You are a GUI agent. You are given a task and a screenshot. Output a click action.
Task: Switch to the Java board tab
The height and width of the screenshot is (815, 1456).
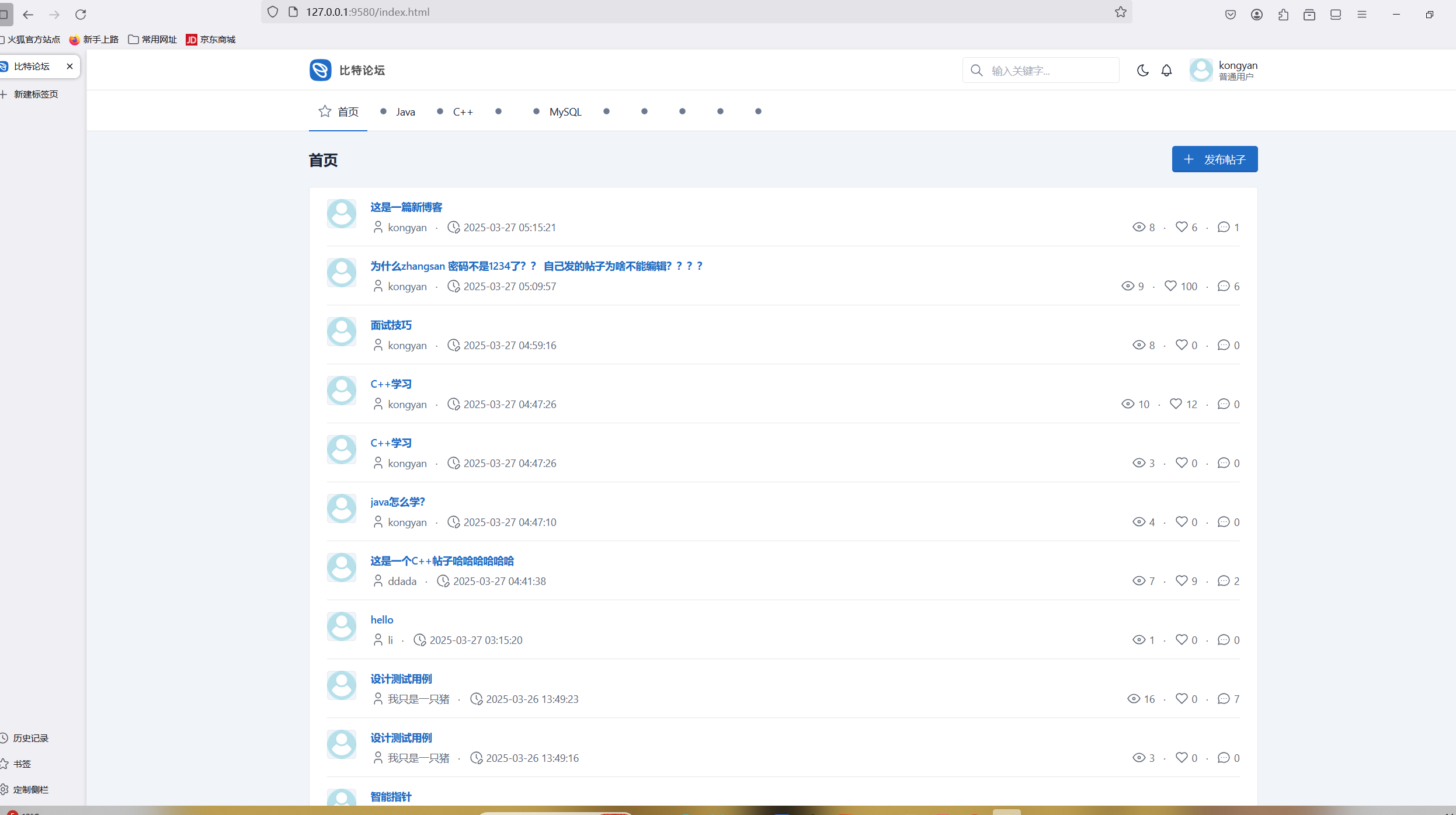pyautogui.click(x=405, y=112)
